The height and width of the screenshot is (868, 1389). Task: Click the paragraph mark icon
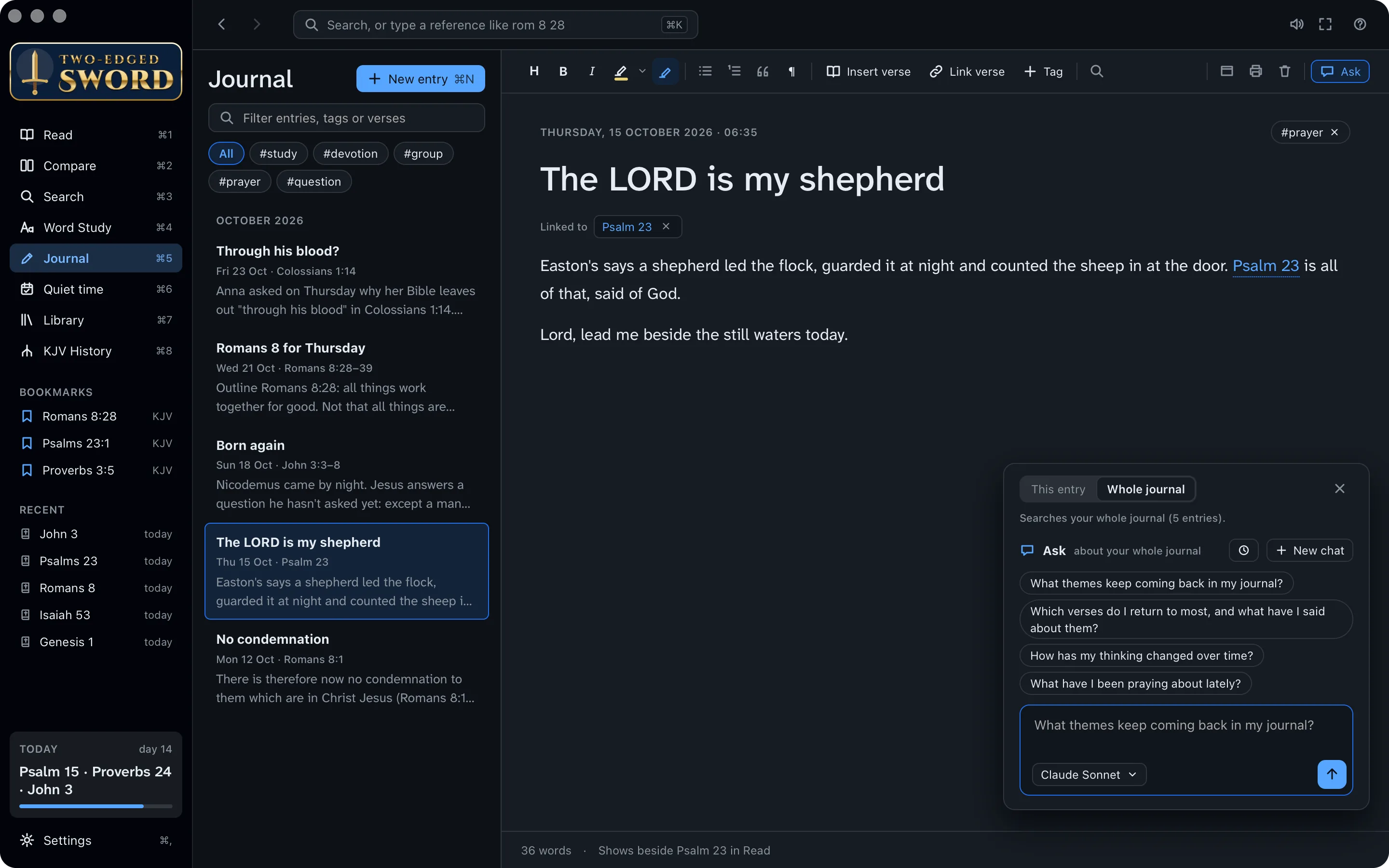[791, 71]
